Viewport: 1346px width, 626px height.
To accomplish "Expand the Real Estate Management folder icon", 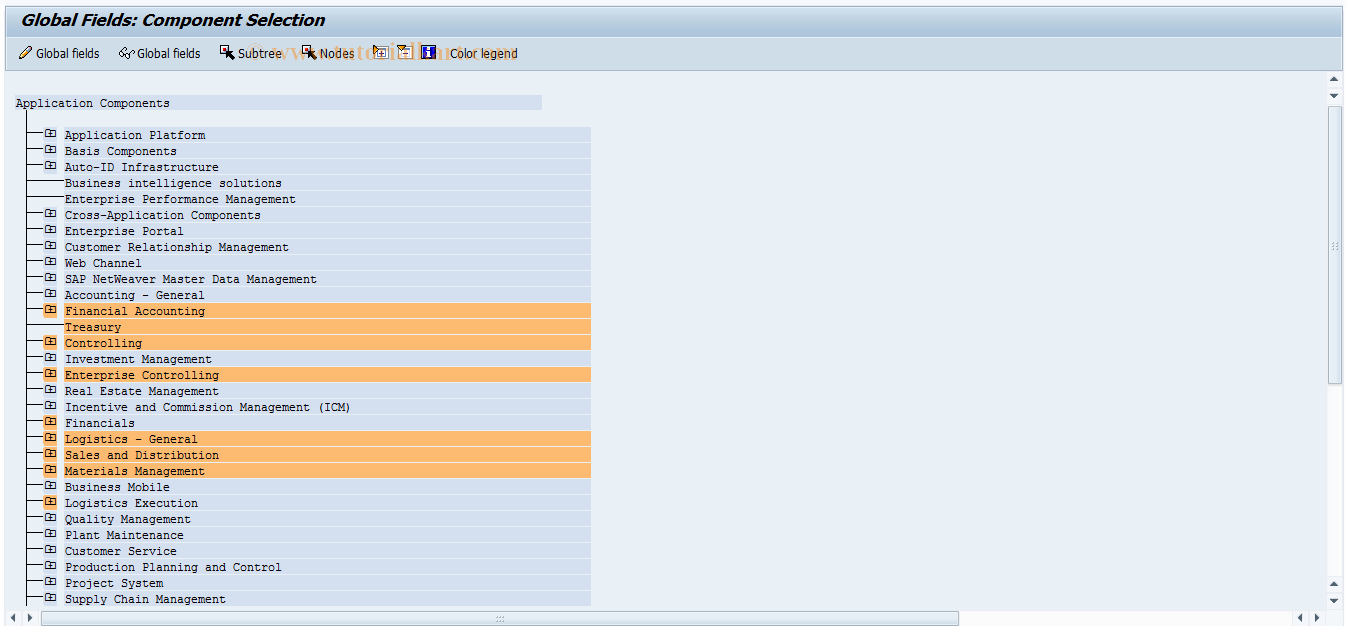I will (x=50, y=390).
